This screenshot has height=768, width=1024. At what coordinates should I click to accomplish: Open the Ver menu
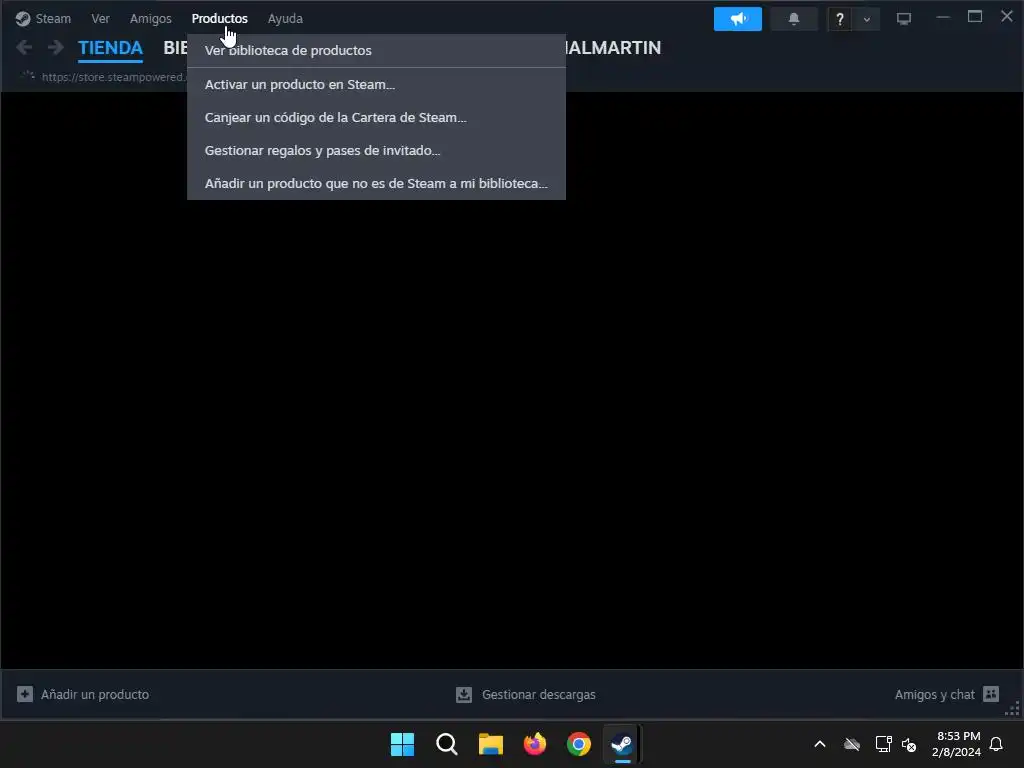click(100, 18)
